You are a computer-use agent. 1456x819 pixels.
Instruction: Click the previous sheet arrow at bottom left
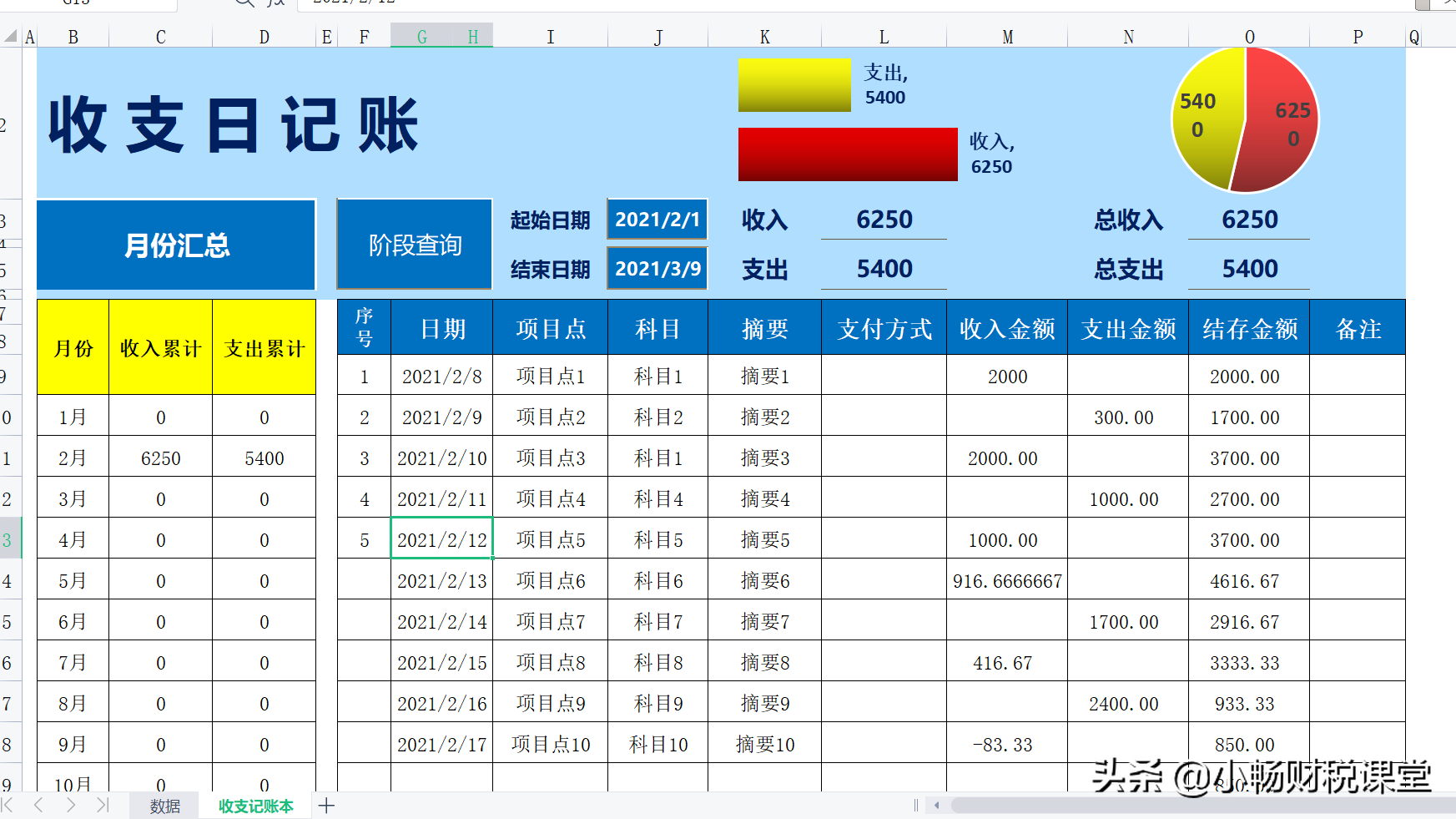pyautogui.click(x=40, y=806)
